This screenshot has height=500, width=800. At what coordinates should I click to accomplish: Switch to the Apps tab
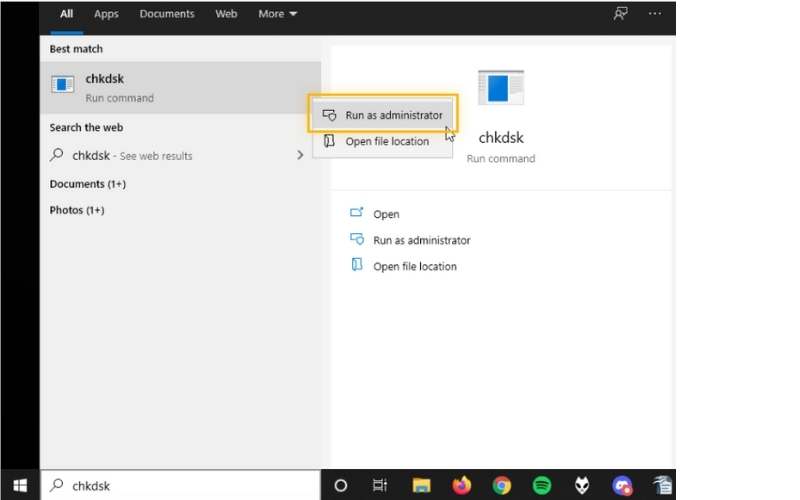106,14
